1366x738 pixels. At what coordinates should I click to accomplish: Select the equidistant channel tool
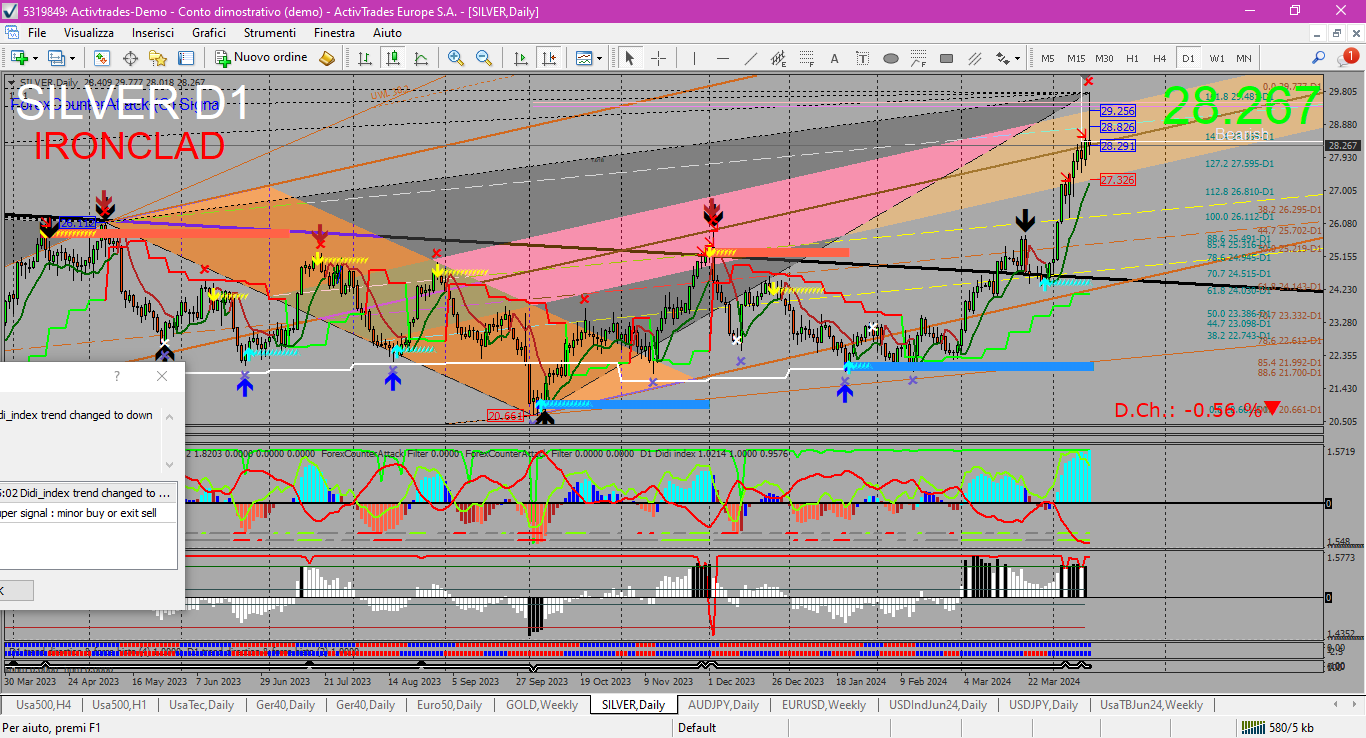coord(779,58)
